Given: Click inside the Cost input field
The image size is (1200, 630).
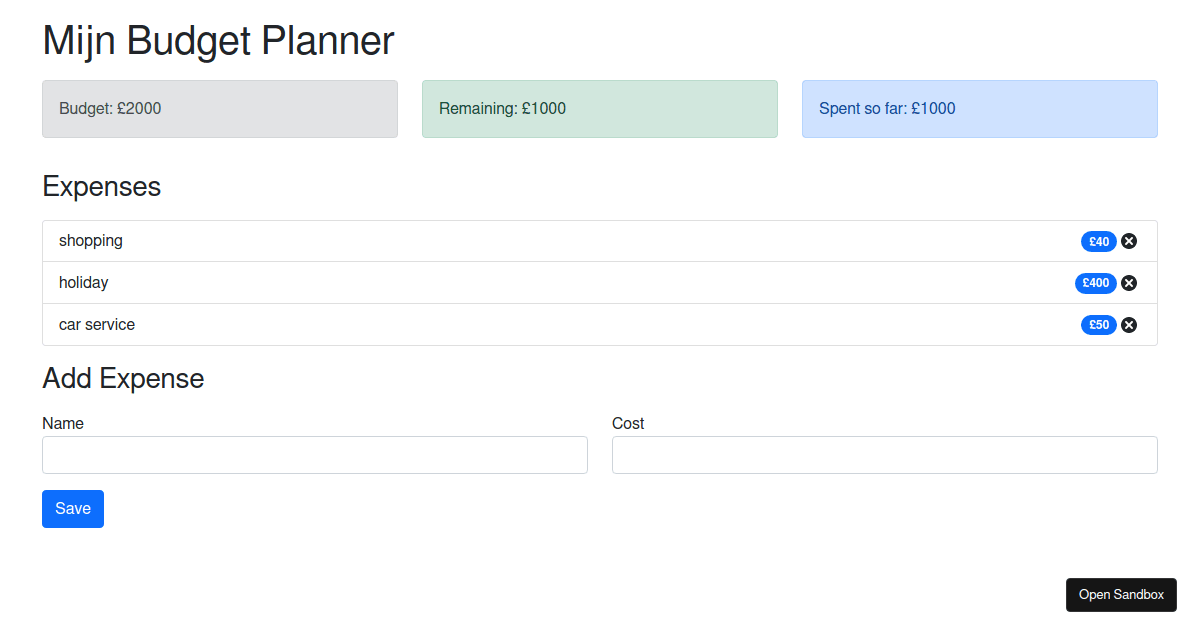Looking at the screenshot, I should [x=884, y=455].
